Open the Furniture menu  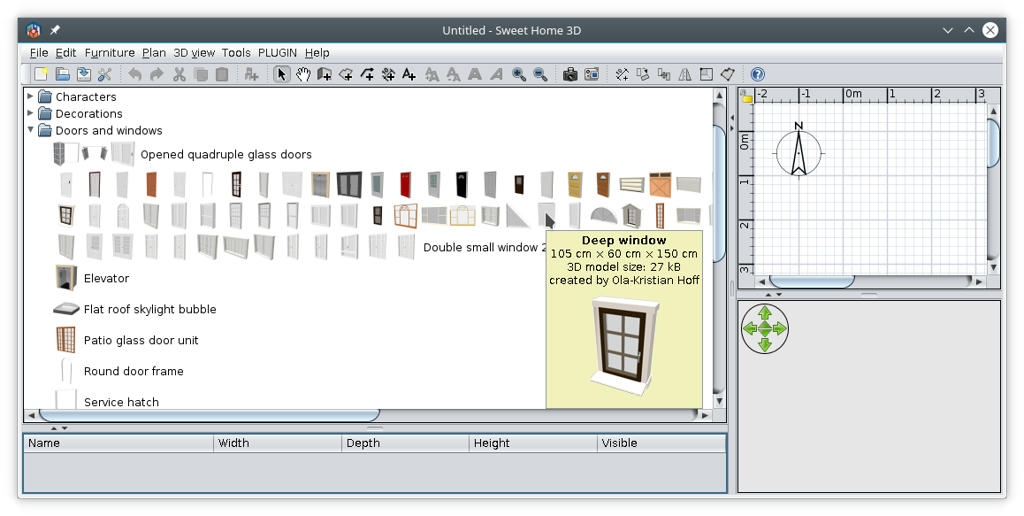[110, 53]
